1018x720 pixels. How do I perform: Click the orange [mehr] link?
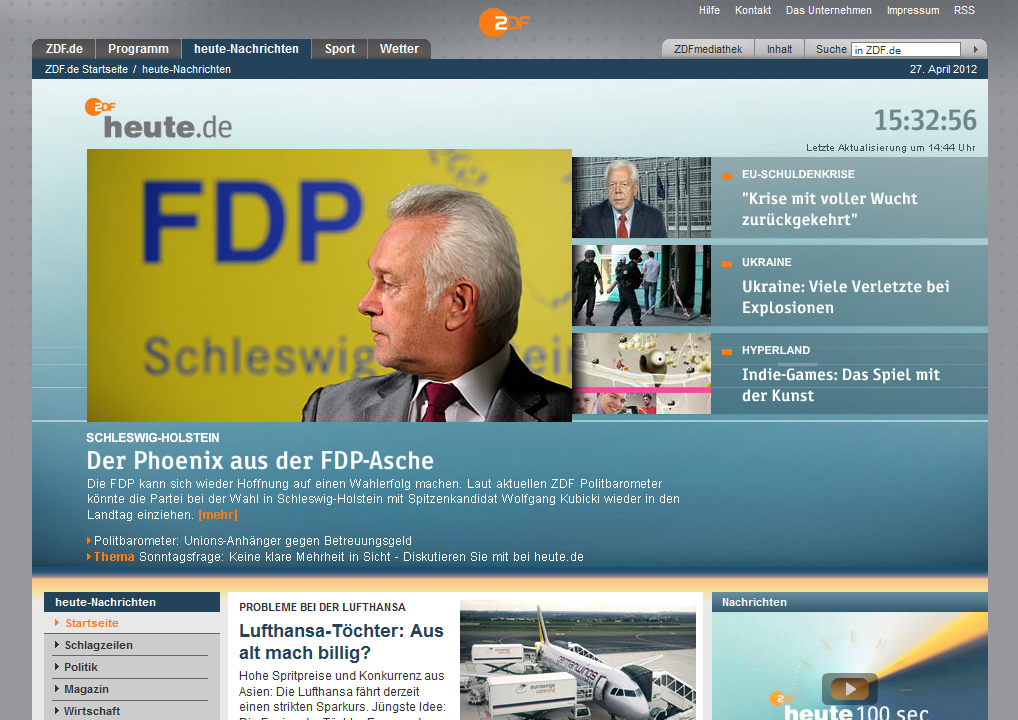tap(218, 515)
